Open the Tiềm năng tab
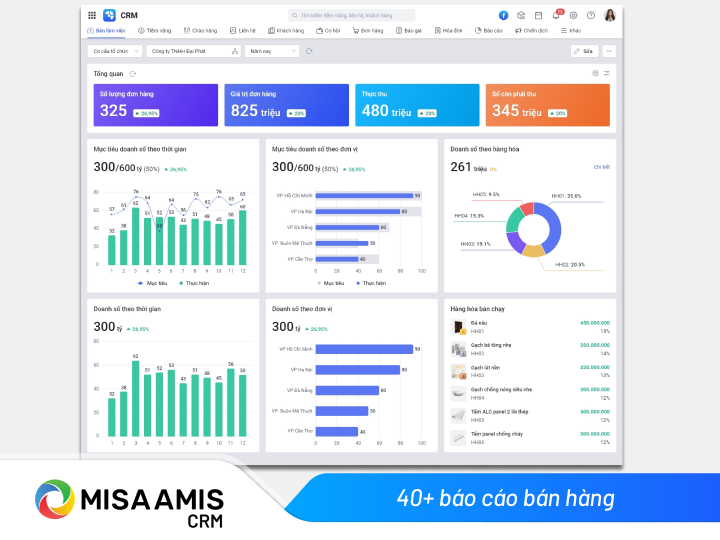The width and height of the screenshot is (720, 540). pos(154,31)
